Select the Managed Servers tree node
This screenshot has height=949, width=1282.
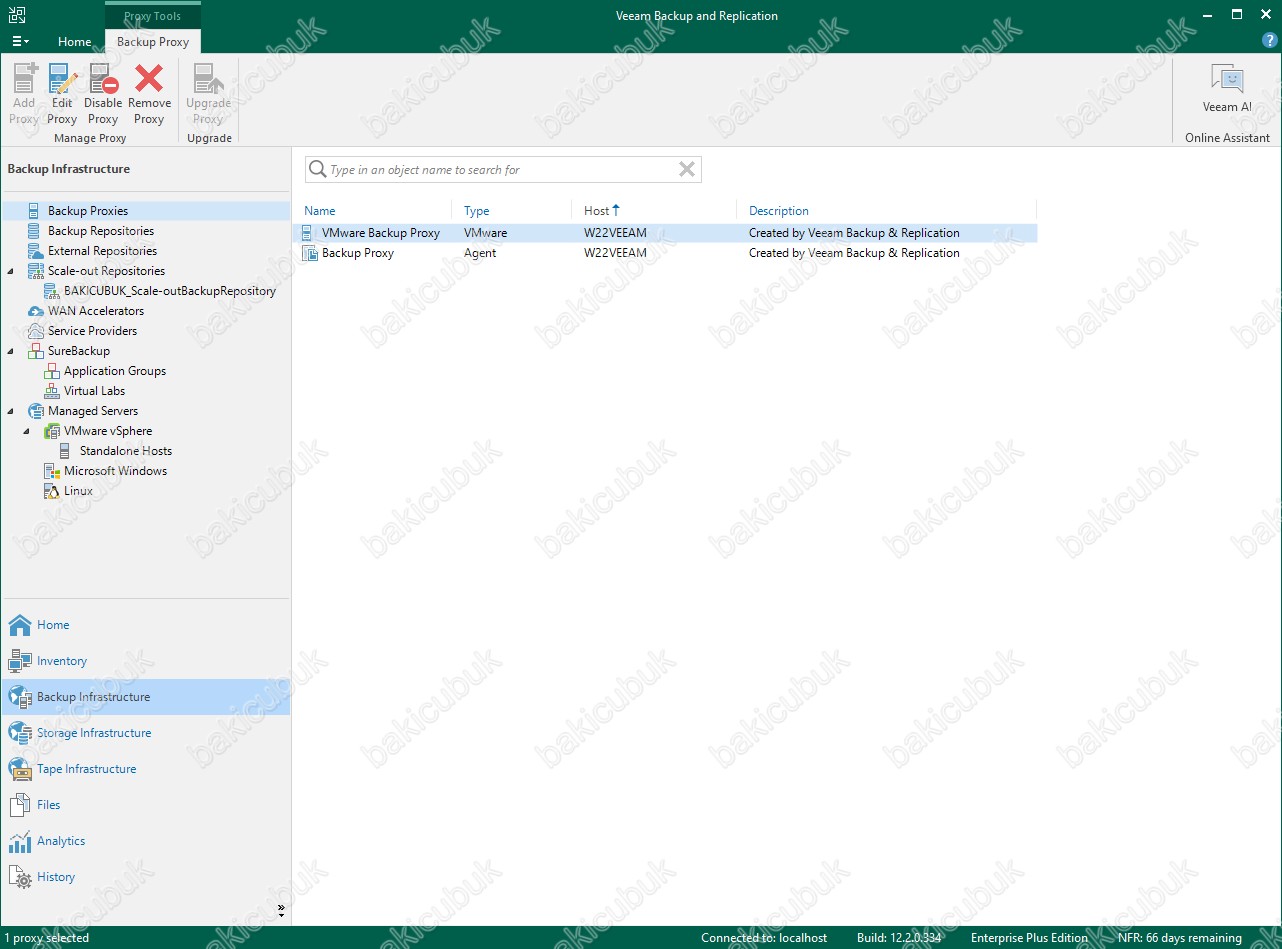click(93, 411)
